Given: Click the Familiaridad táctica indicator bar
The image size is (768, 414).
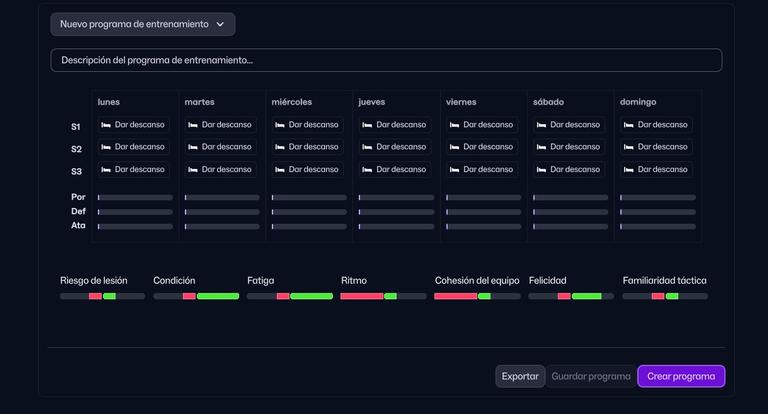Looking at the screenshot, I should click(665, 296).
